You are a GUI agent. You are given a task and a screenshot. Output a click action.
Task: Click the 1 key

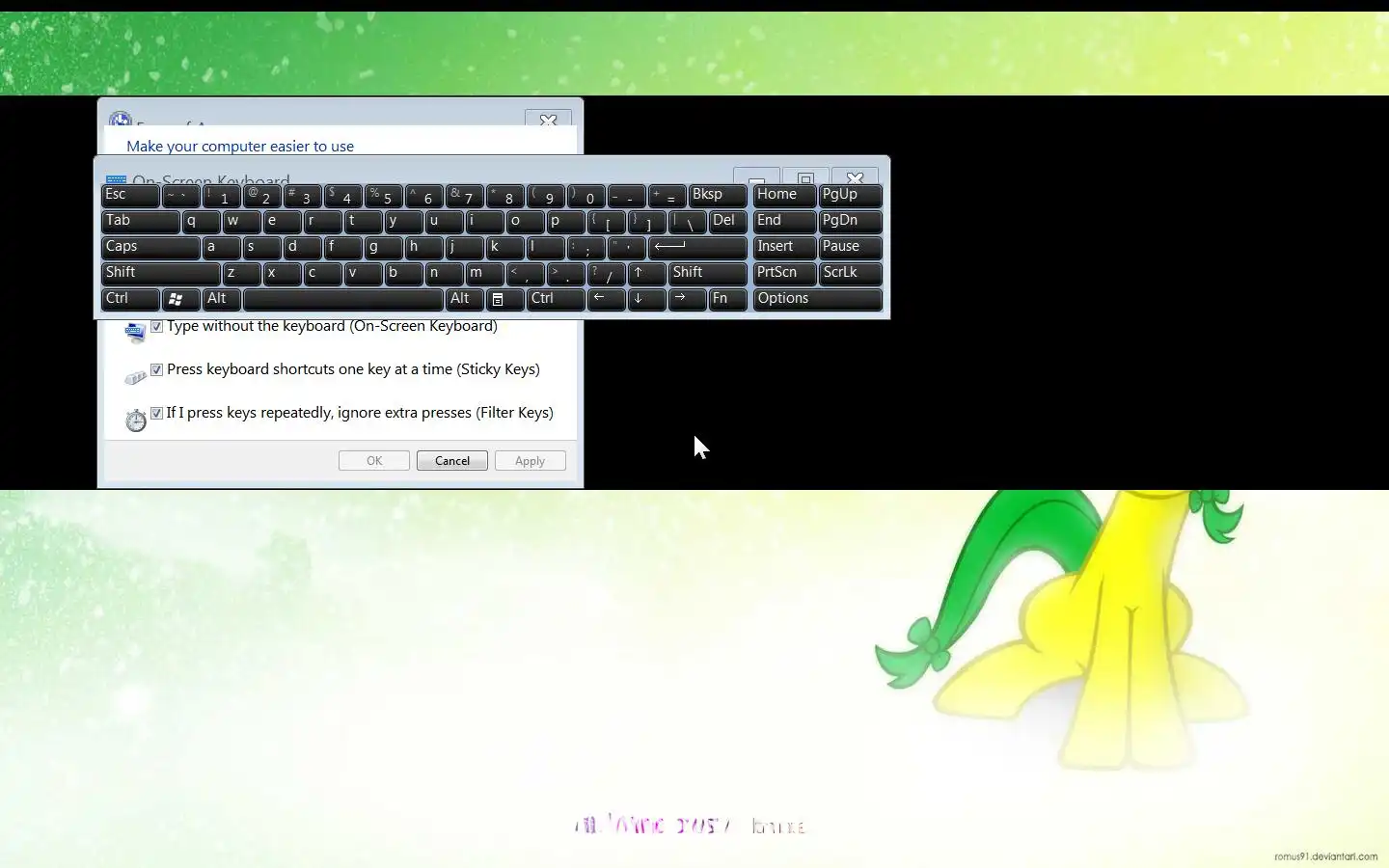[222, 196]
